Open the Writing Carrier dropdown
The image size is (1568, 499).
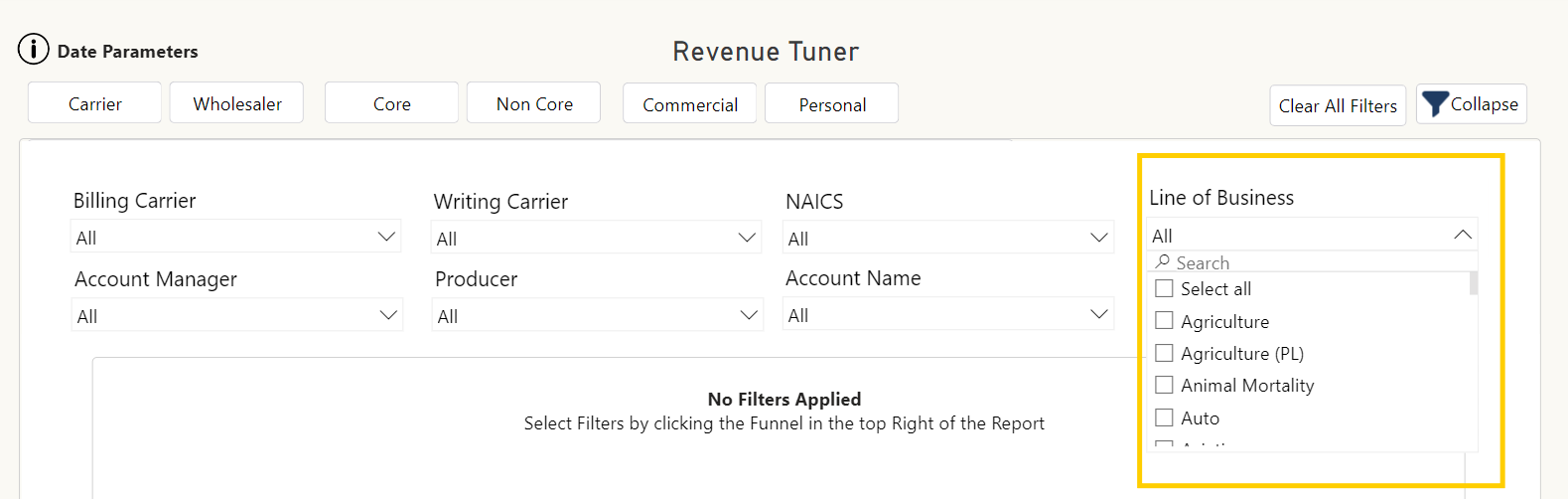(747, 239)
